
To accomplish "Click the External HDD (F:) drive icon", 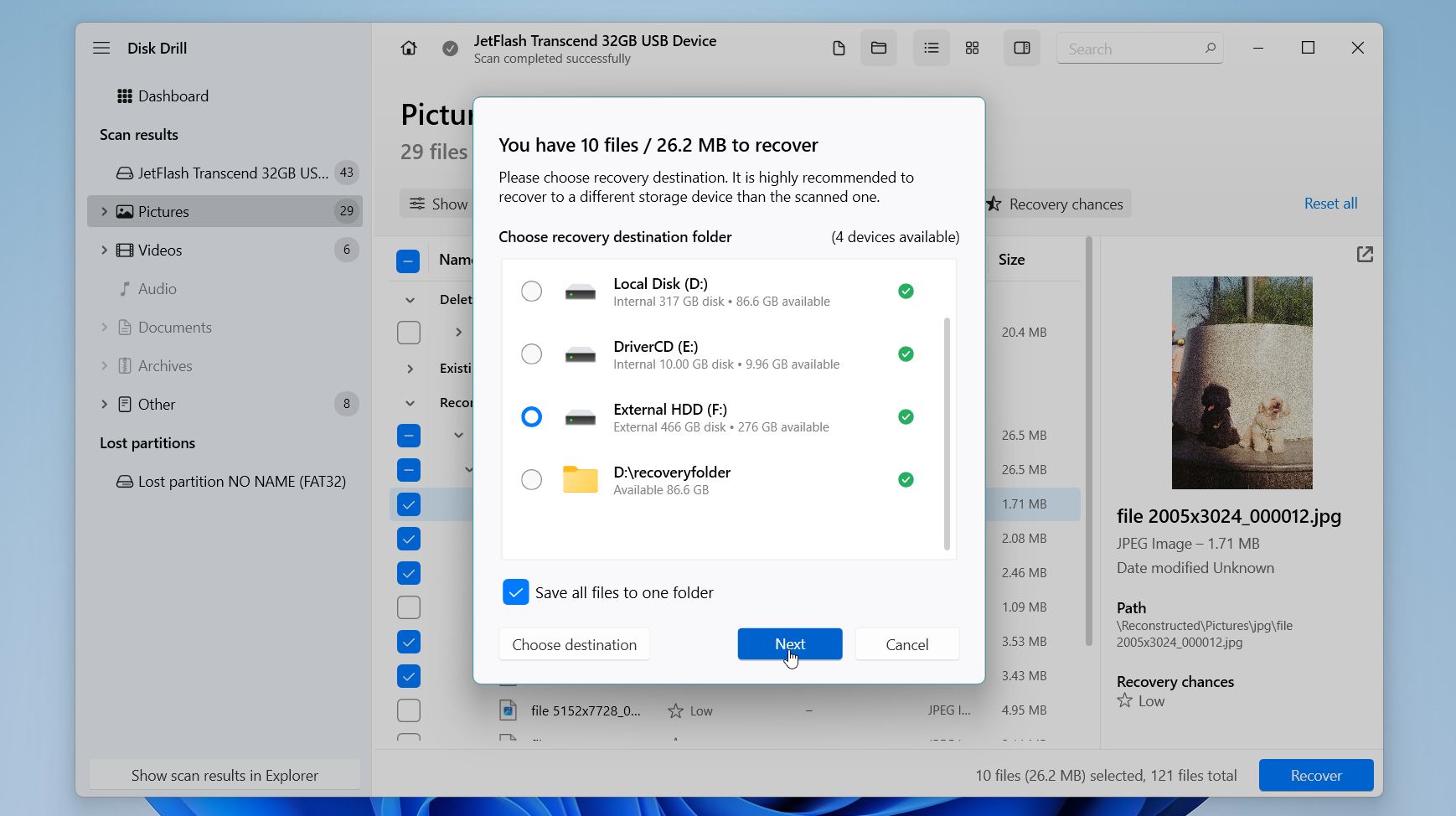I will [580, 418].
